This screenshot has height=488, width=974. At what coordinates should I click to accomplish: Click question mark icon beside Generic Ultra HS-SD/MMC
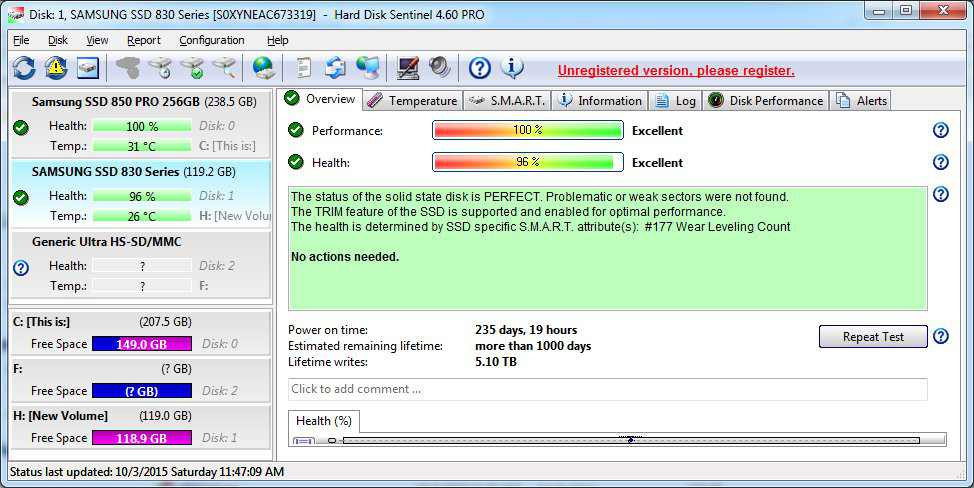coord(20,268)
